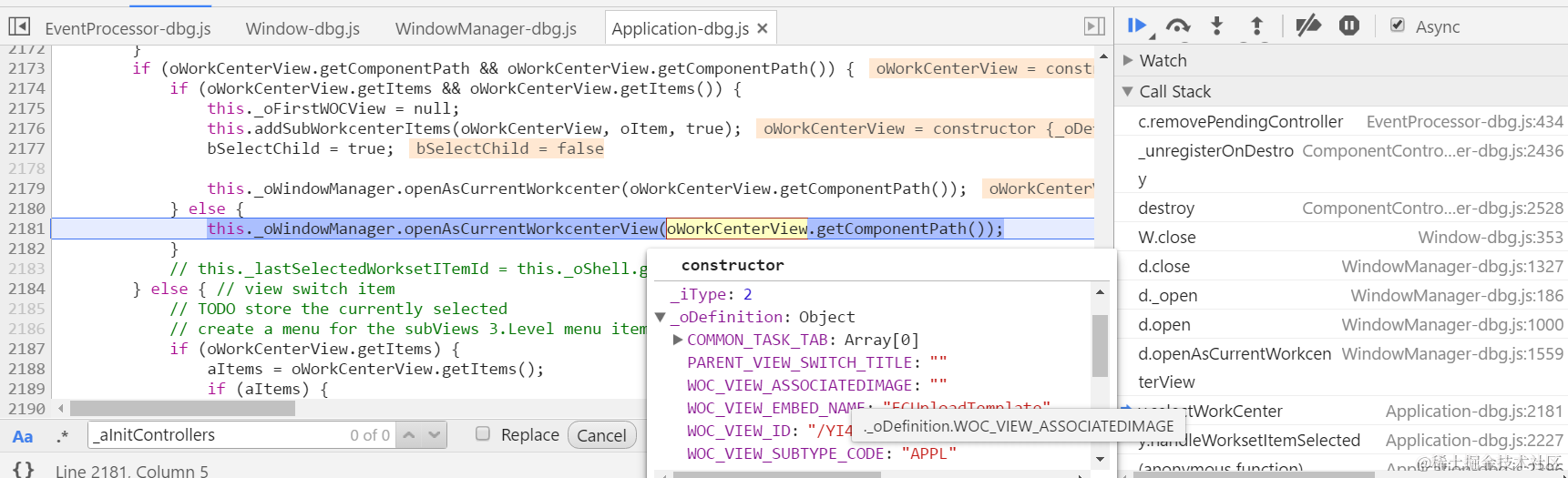This screenshot has width=1568, height=478.
Task: Switch to EventProcessor-dbg.js tab
Action: tap(128, 29)
